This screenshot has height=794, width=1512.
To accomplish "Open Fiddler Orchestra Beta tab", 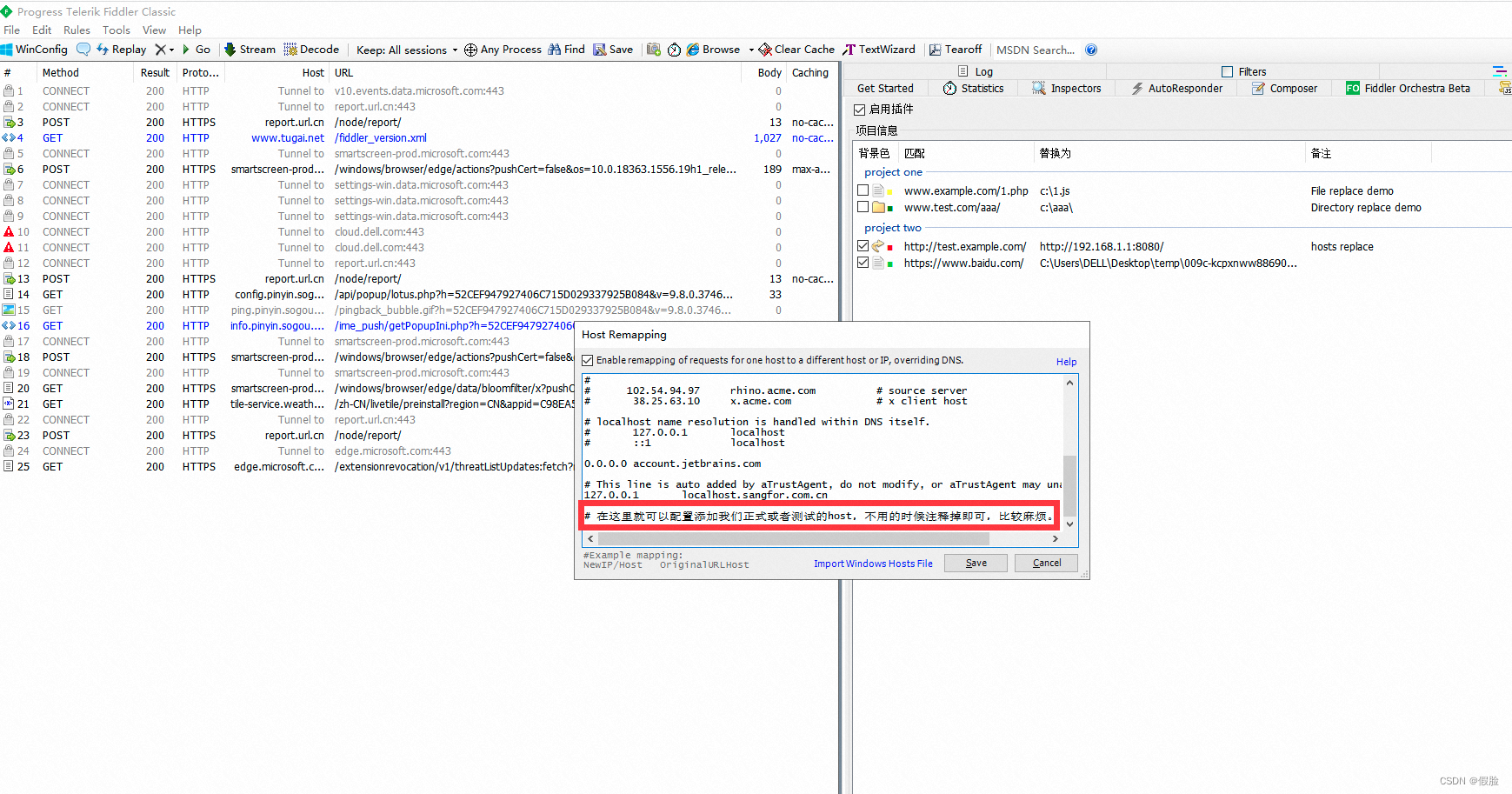I will 1409,88.
